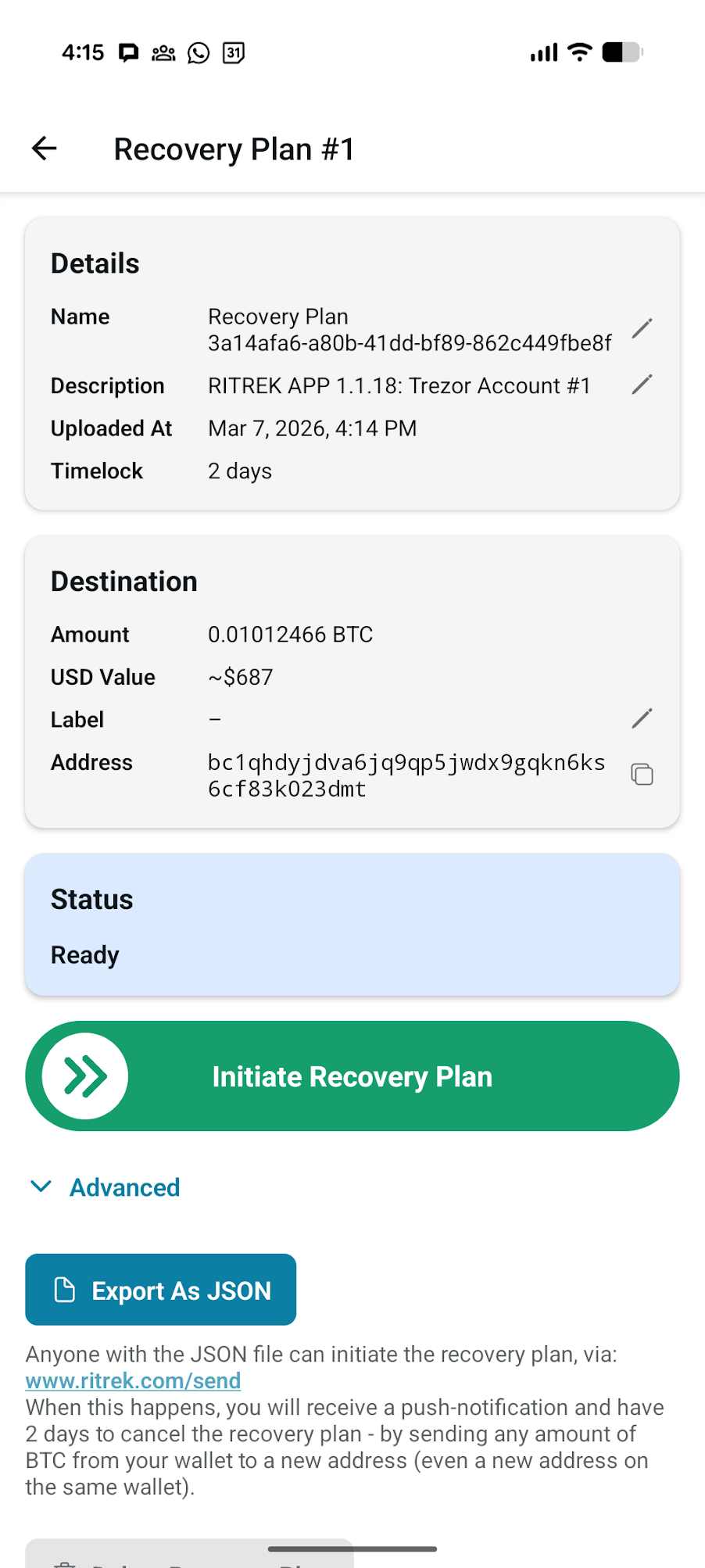Tap the calendar icon in the status bar

234,52
